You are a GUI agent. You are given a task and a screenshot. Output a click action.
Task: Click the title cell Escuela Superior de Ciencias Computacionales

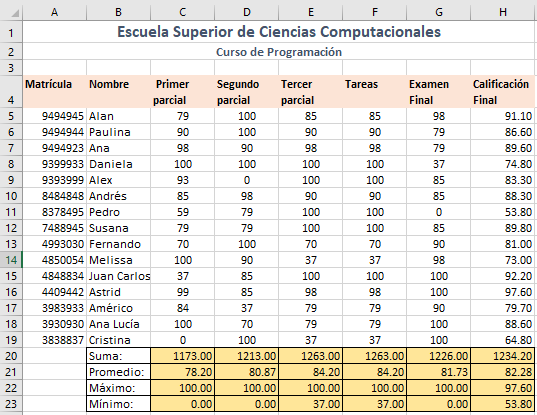[x=279, y=32]
